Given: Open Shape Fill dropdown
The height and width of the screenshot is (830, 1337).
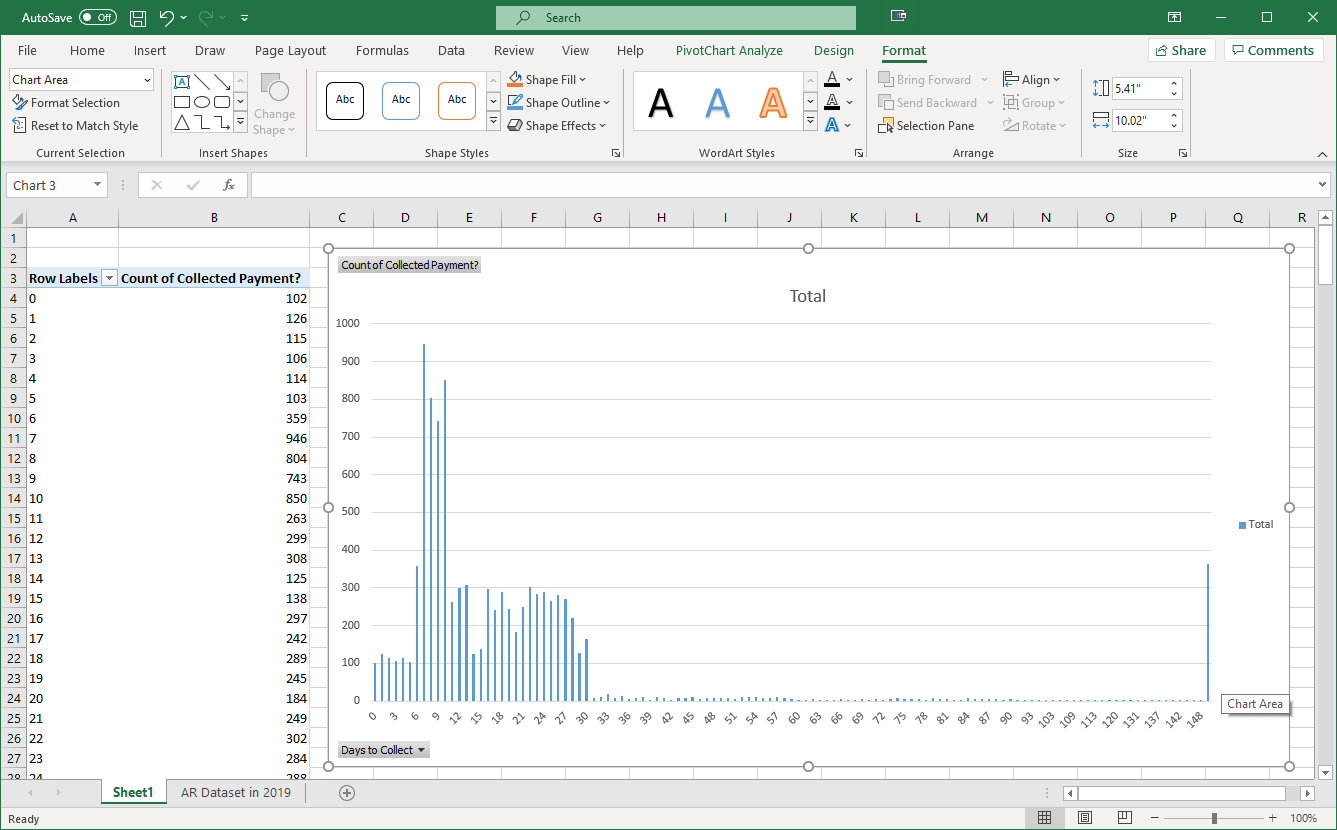Looking at the screenshot, I should click(x=547, y=80).
